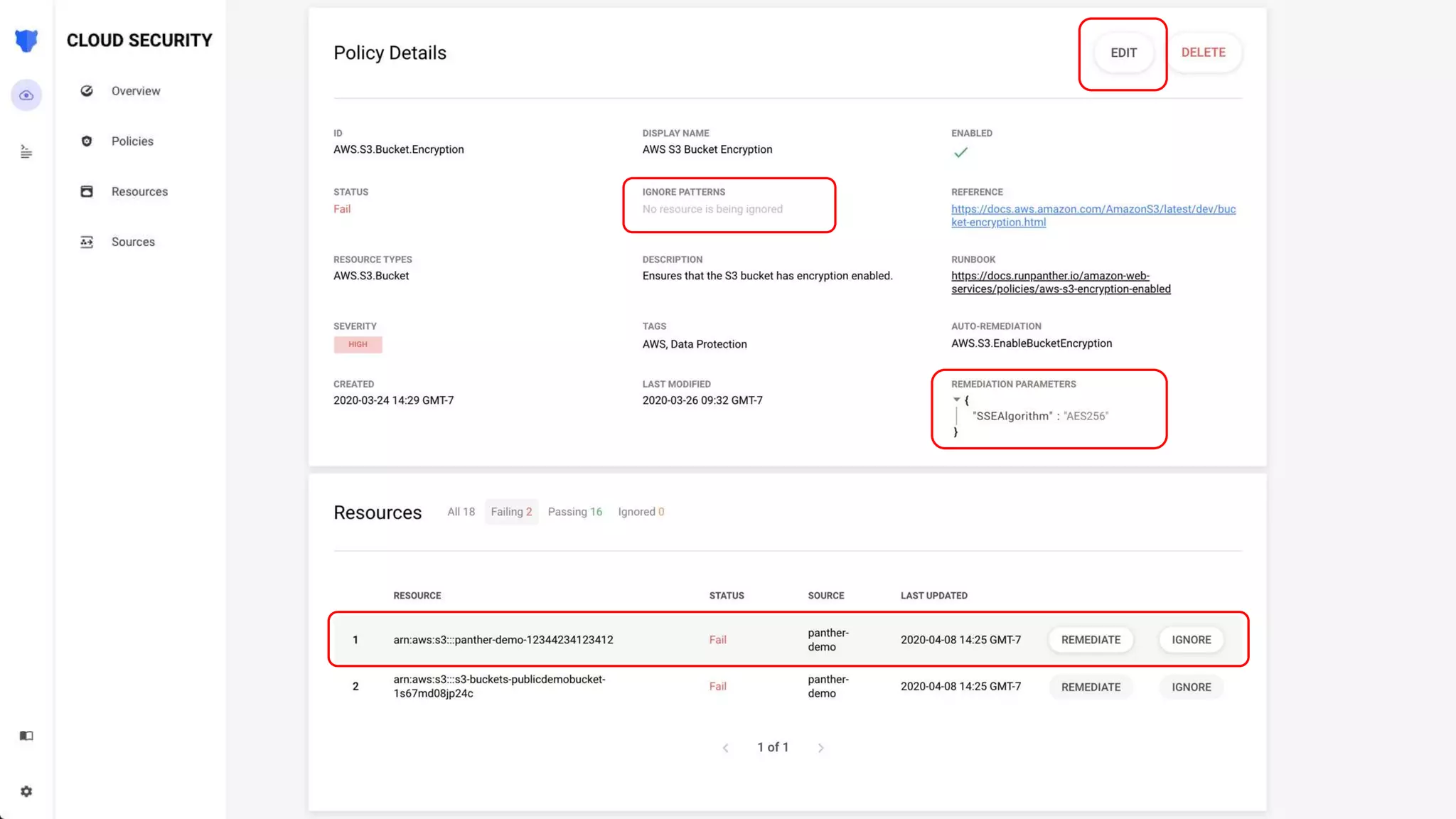Open the log analysis sidebar icon
1456x819 pixels.
click(x=26, y=151)
